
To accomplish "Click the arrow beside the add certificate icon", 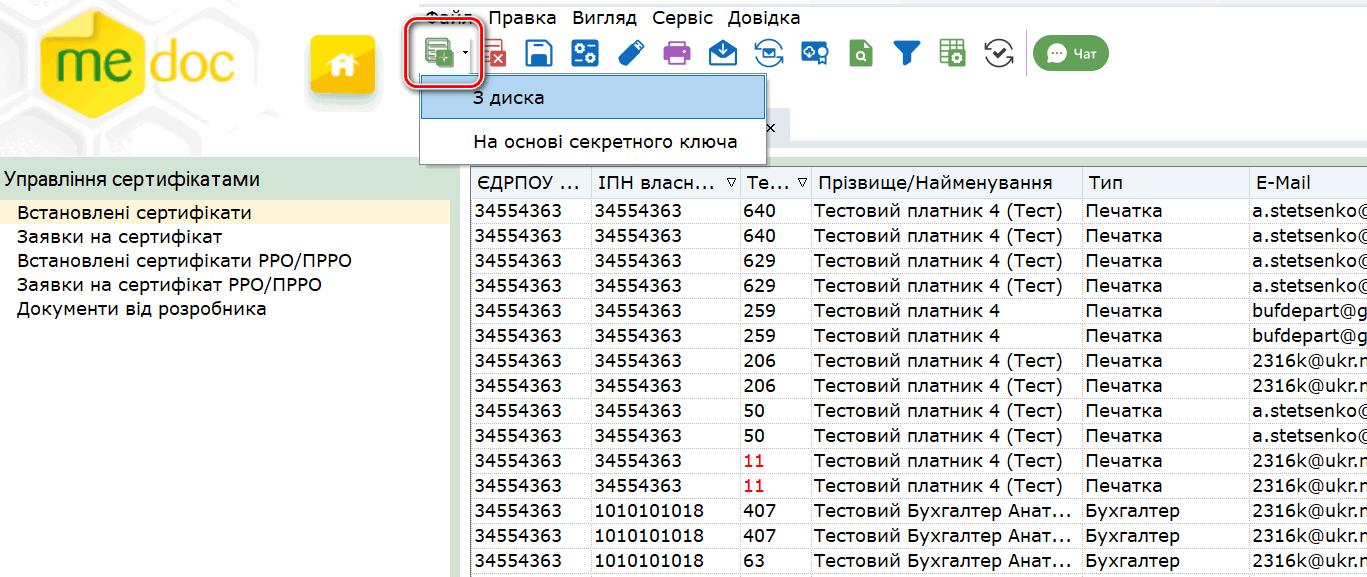I will click(465, 53).
